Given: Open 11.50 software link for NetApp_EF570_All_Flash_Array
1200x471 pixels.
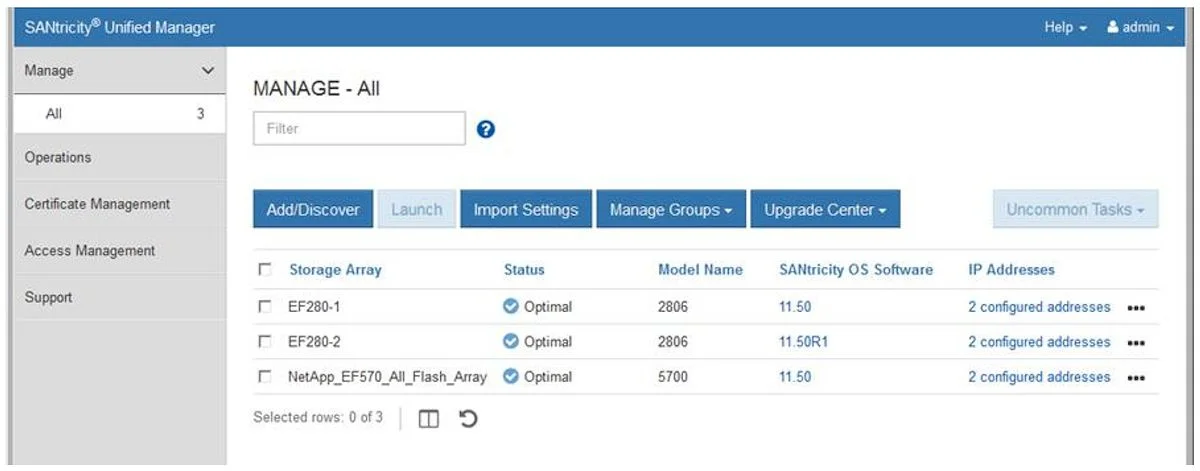Looking at the screenshot, I should (795, 377).
